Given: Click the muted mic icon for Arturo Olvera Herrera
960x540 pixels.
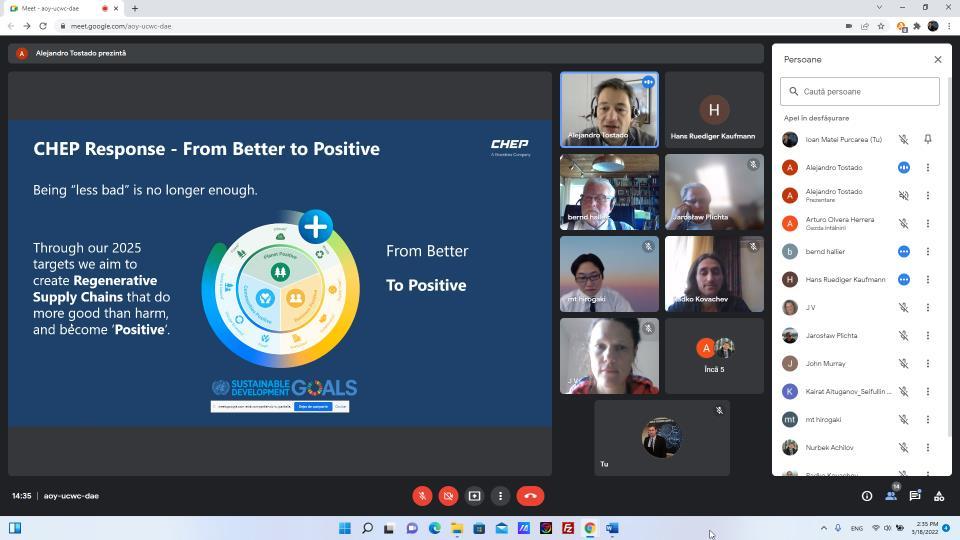Looking at the screenshot, I should click(904, 223).
